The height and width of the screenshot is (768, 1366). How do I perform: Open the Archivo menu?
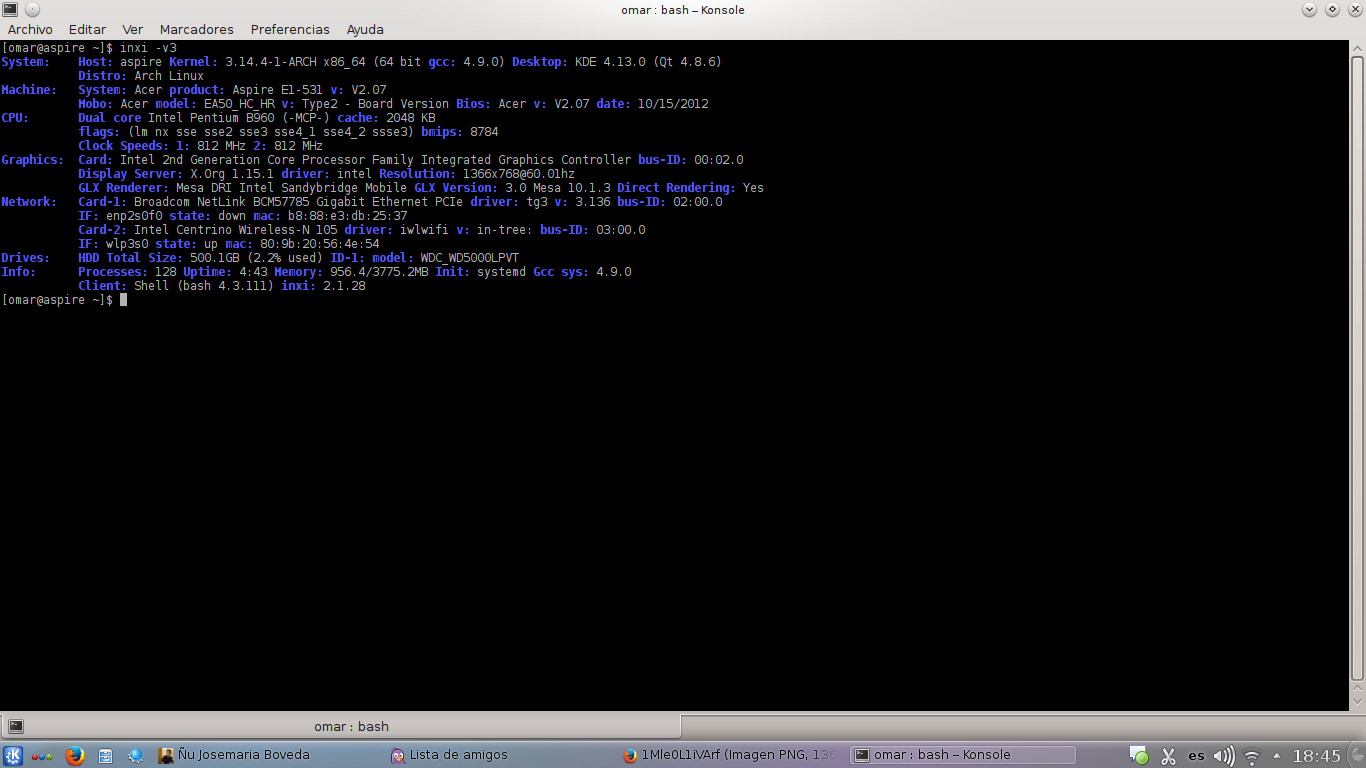30,29
